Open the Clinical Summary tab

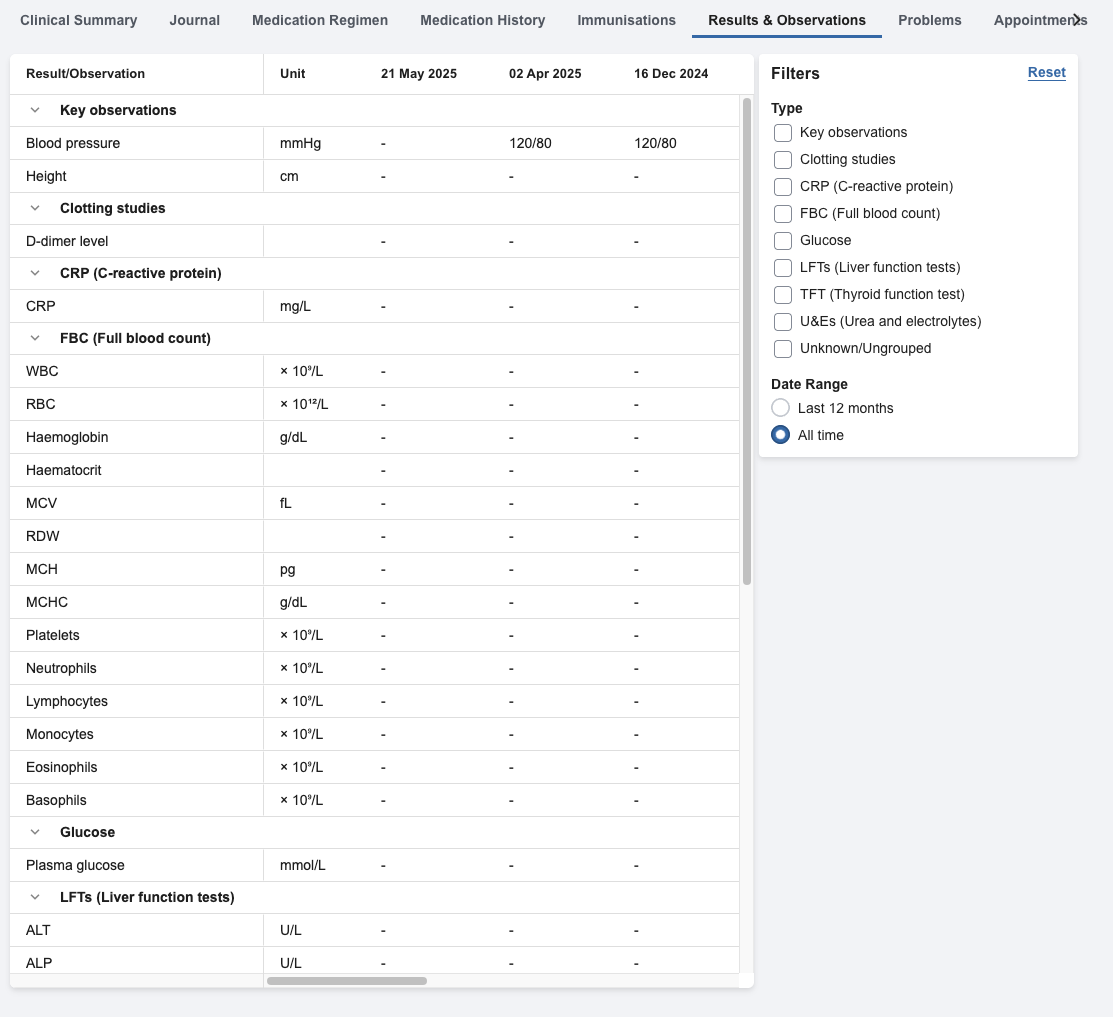[79, 20]
